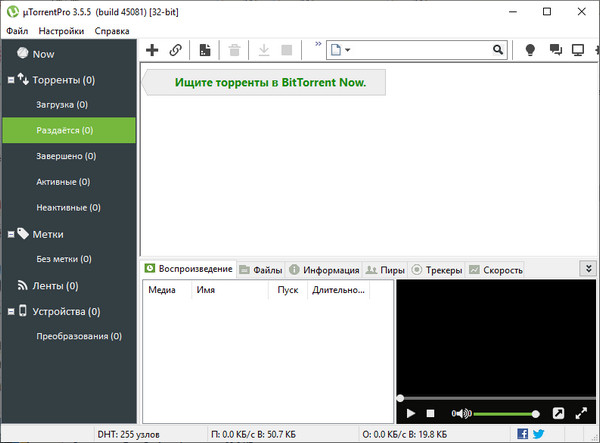Add a torrent with the plus icon
This screenshot has width=600, height=443.
click(x=152, y=50)
